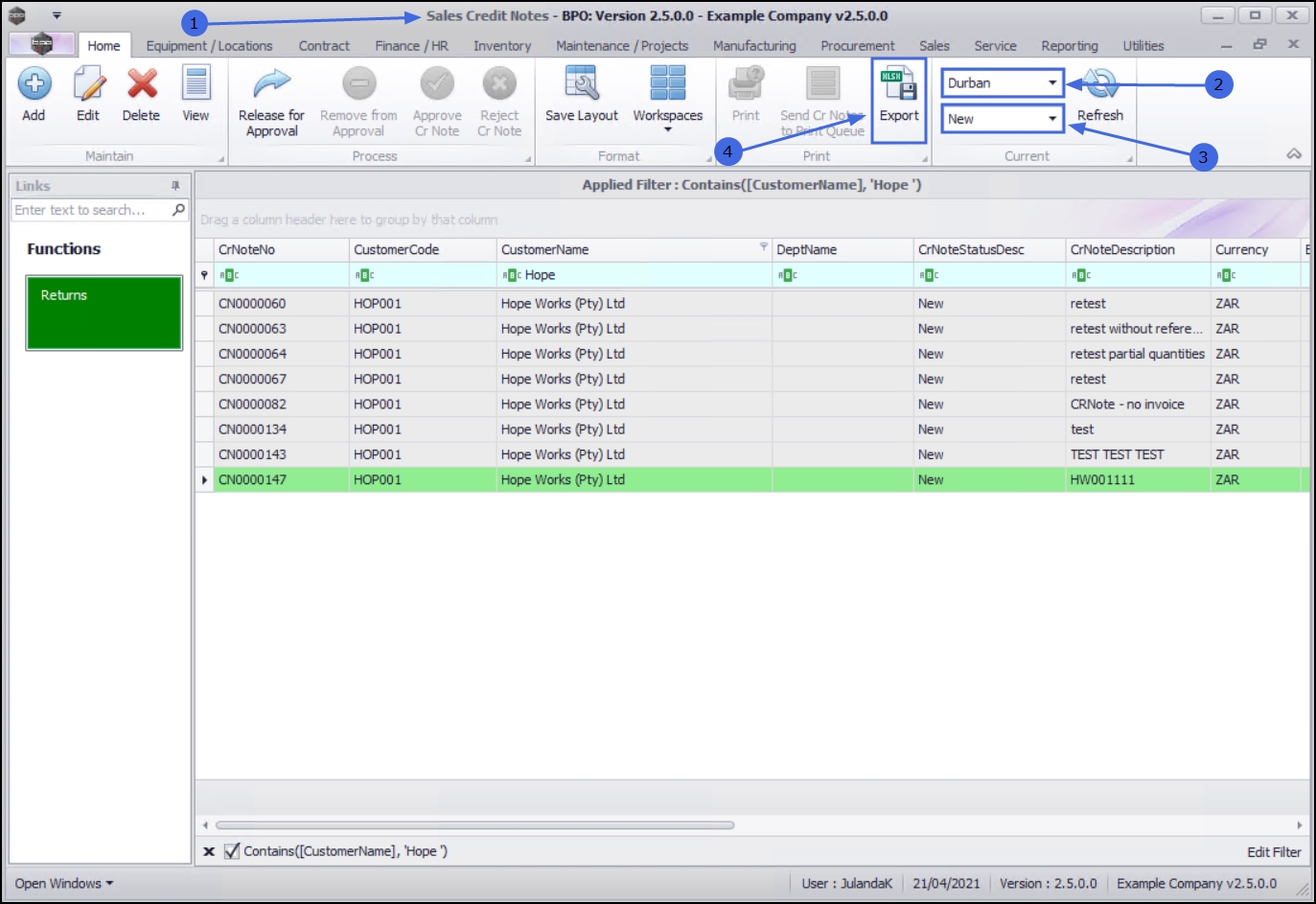Select credit note CN0000134
This screenshot has height=904, width=1316.
tap(252, 429)
